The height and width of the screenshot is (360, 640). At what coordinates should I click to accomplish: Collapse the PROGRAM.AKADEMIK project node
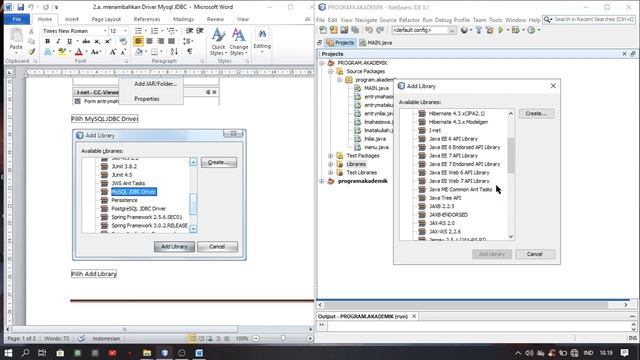322,63
